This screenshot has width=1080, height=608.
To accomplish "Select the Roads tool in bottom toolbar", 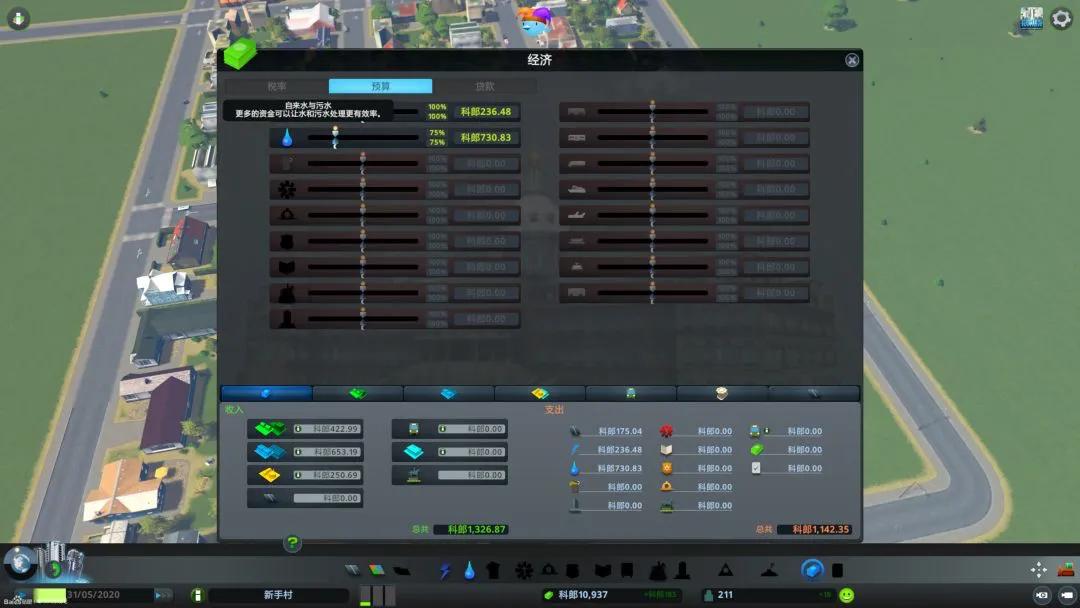I will [x=352, y=570].
